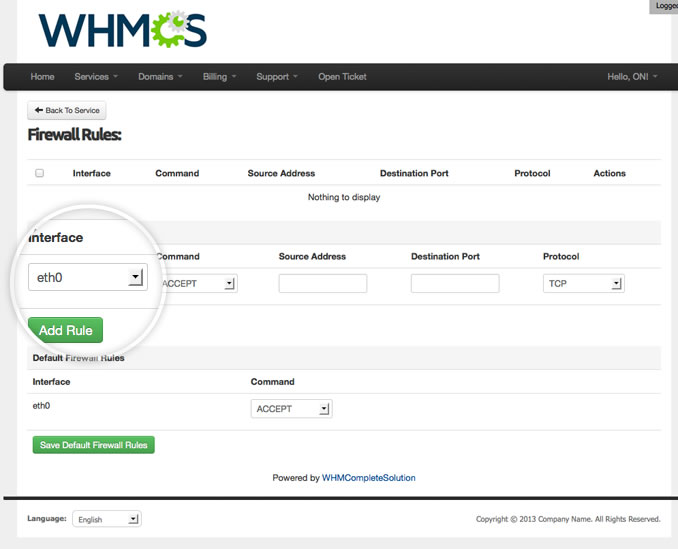Toggle the select-all checkbox in rules table
Viewport: 678px width, 549px height.
pos(39,173)
